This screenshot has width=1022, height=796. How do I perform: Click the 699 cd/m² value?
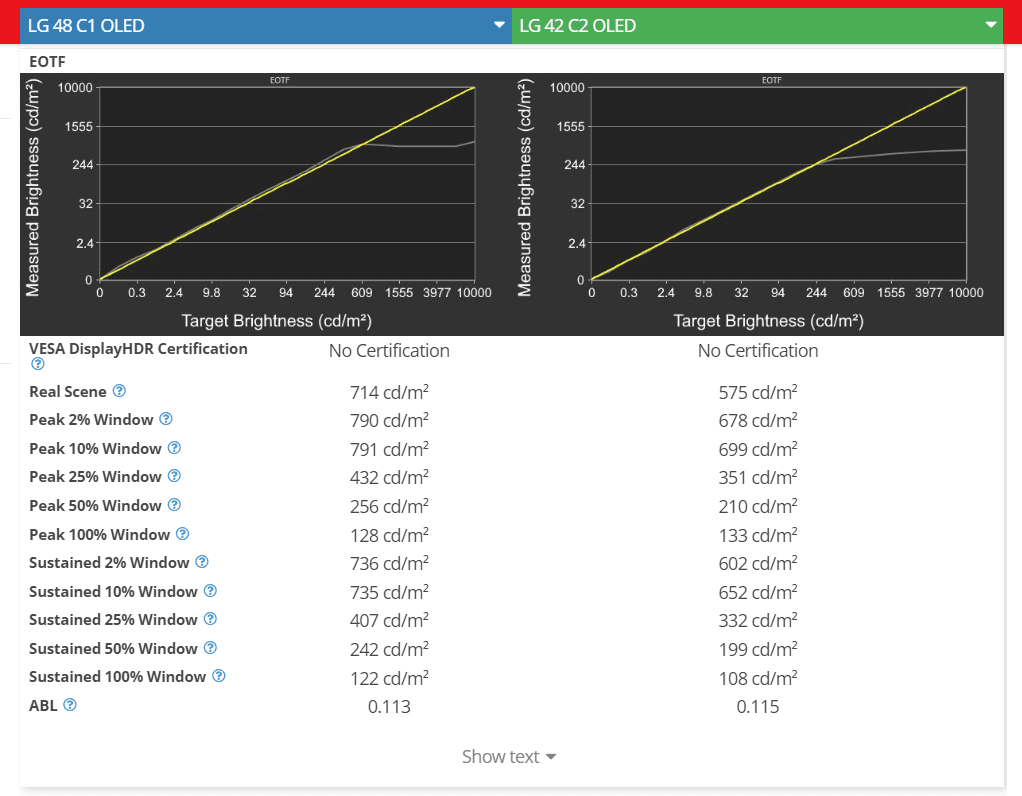coord(758,449)
